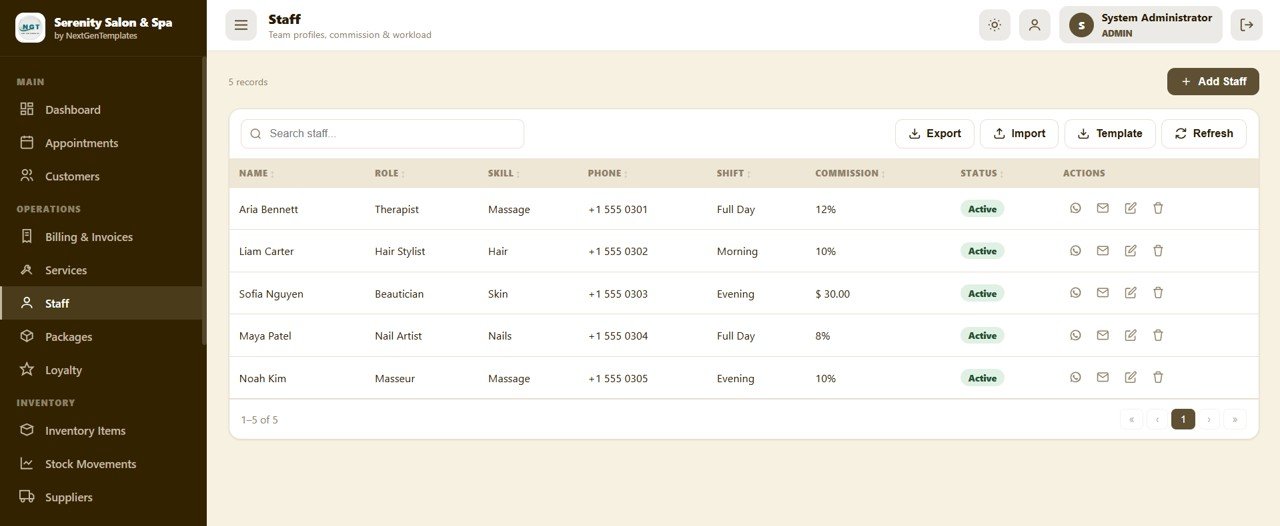Delete Sofia Nguyen with trash icon
1280x526 pixels.
[1158, 293]
